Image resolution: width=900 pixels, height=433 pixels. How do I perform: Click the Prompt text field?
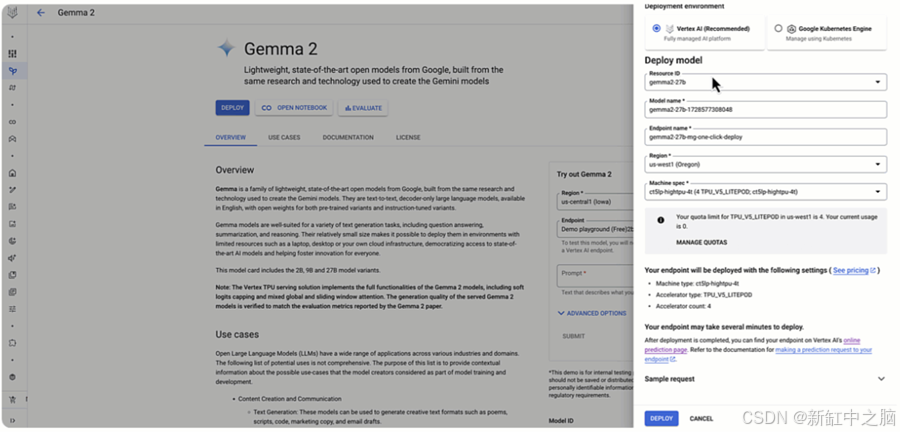(x=595, y=276)
